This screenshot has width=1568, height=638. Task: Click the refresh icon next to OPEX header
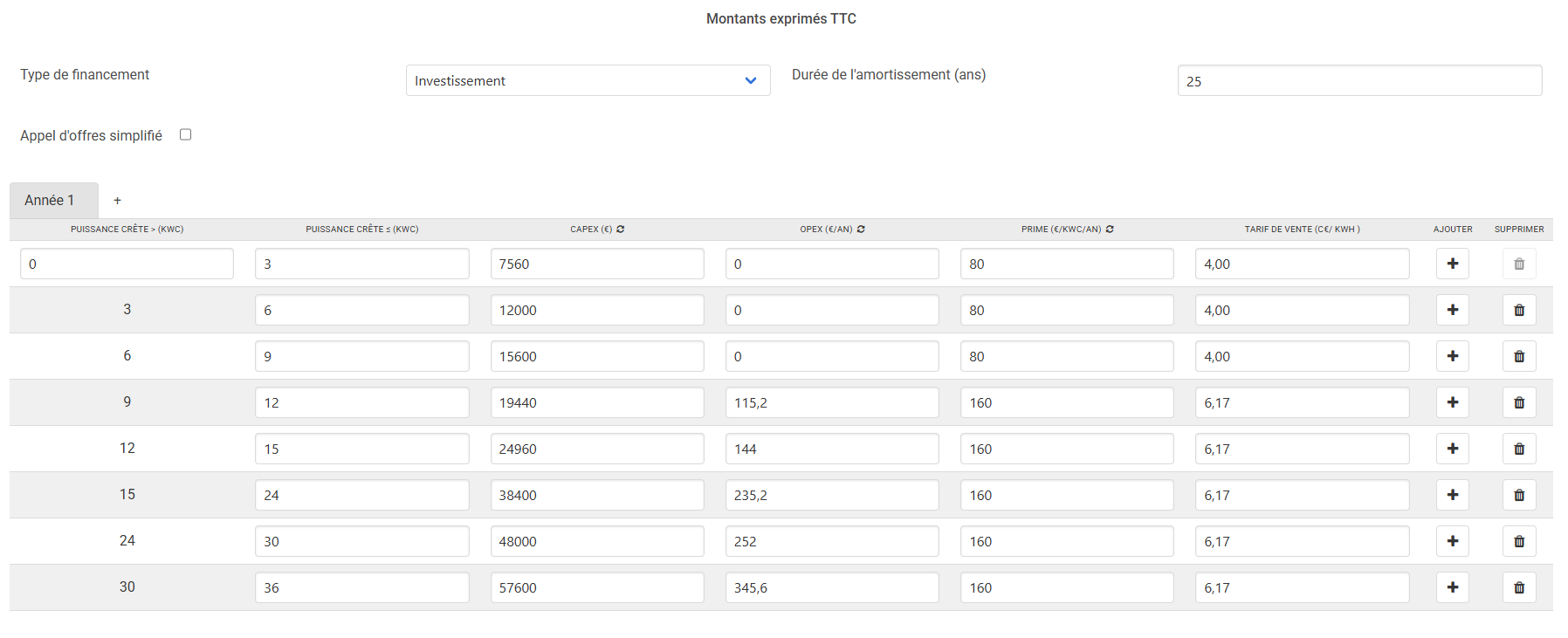(x=861, y=230)
